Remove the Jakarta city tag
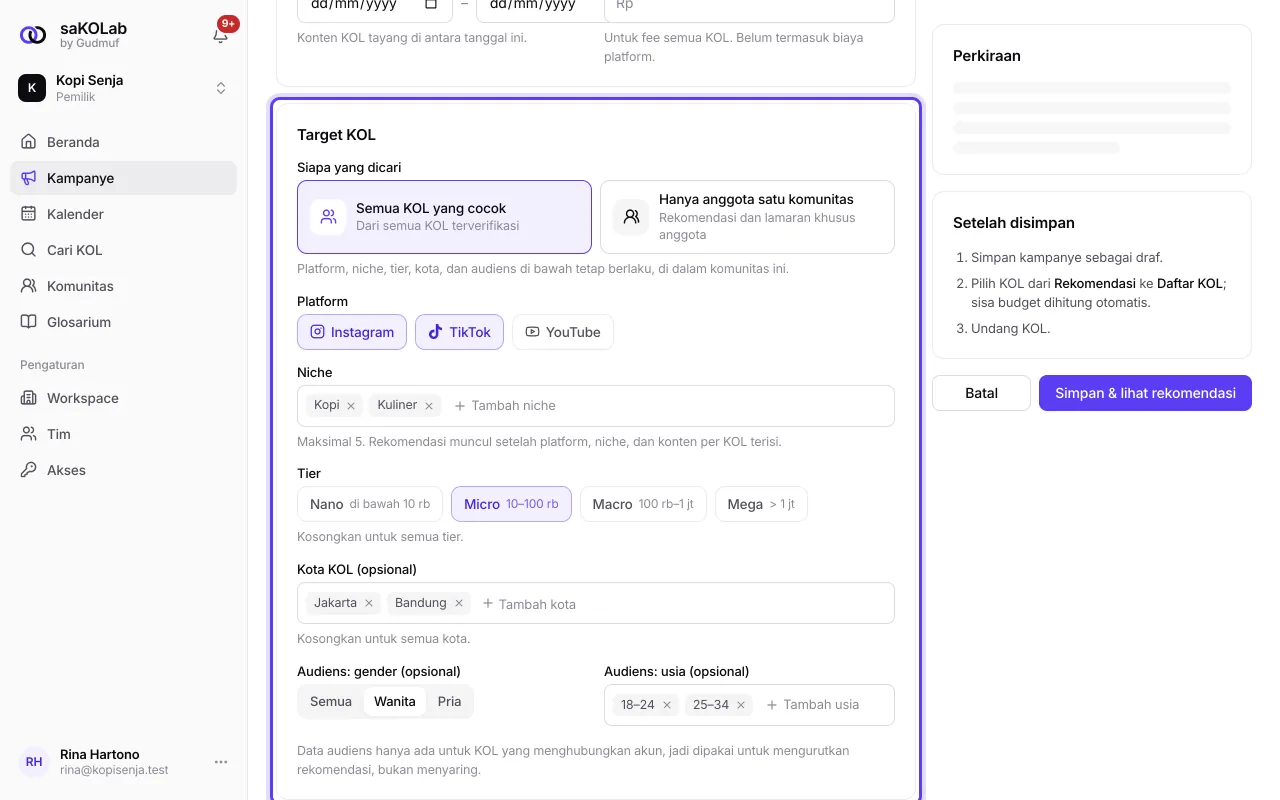Image resolution: width=1280 pixels, height=800 pixels. pos(369,604)
